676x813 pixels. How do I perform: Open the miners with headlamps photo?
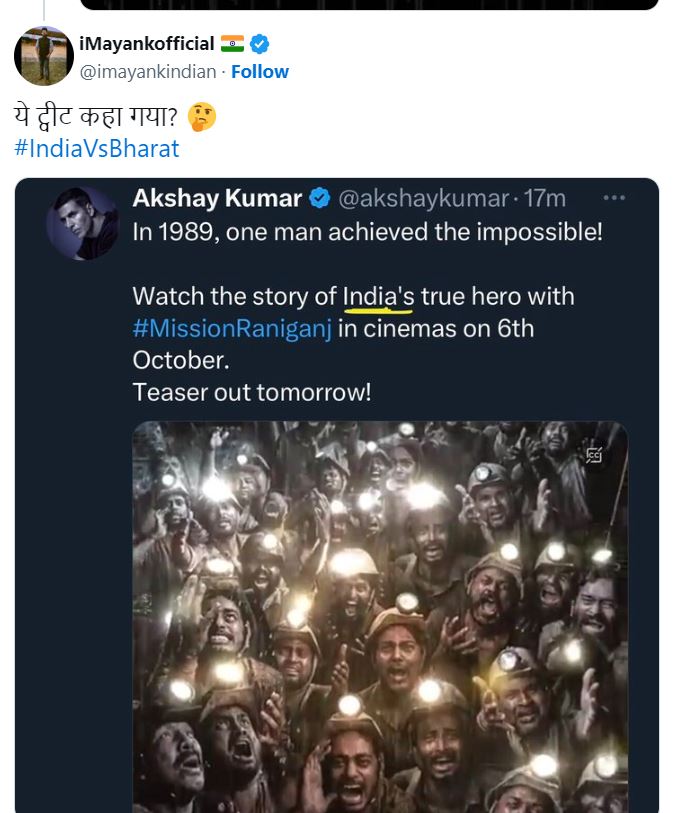tap(380, 620)
